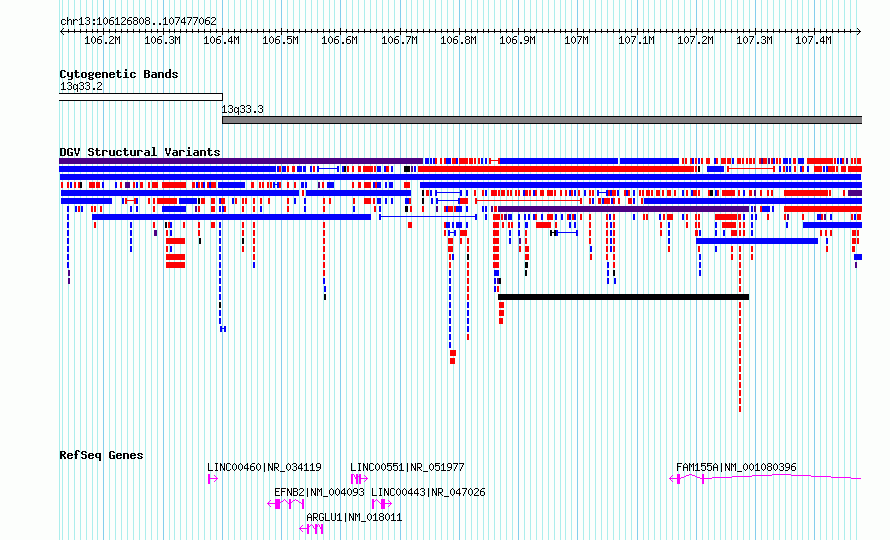
Task: Click the ARGLU1 gene structure glyph
Action: pos(311,529)
